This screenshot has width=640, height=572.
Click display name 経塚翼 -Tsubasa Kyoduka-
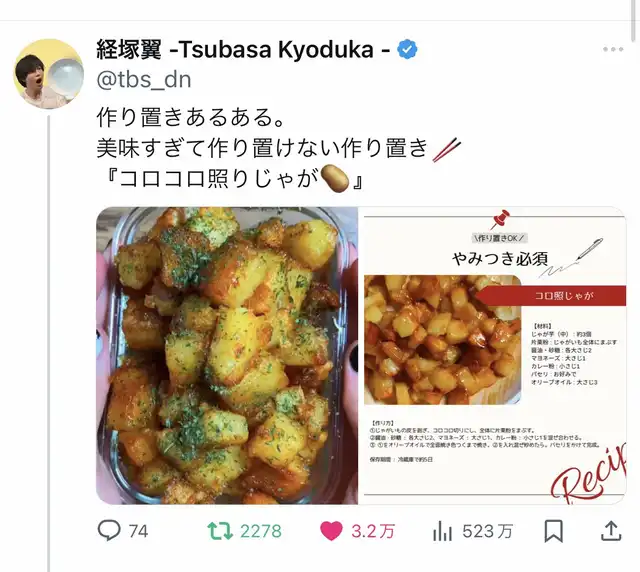click(243, 49)
